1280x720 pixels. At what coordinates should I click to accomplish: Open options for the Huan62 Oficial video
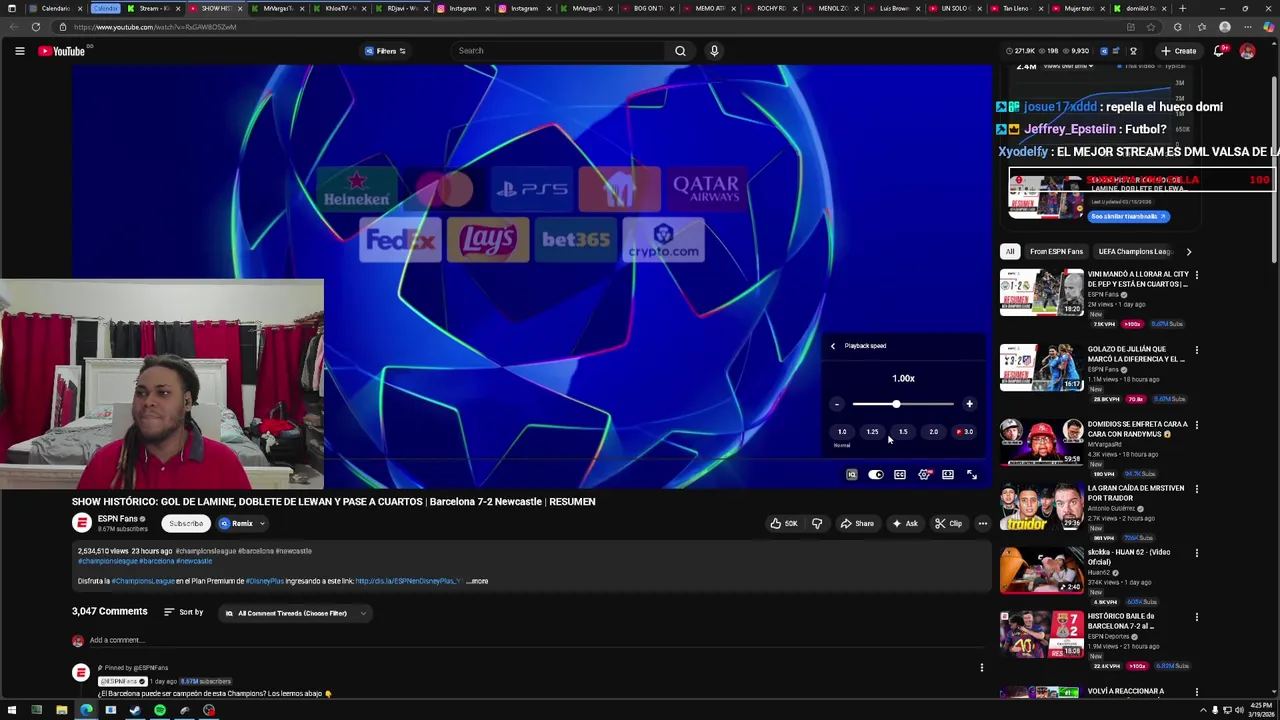tap(1197, 553)
